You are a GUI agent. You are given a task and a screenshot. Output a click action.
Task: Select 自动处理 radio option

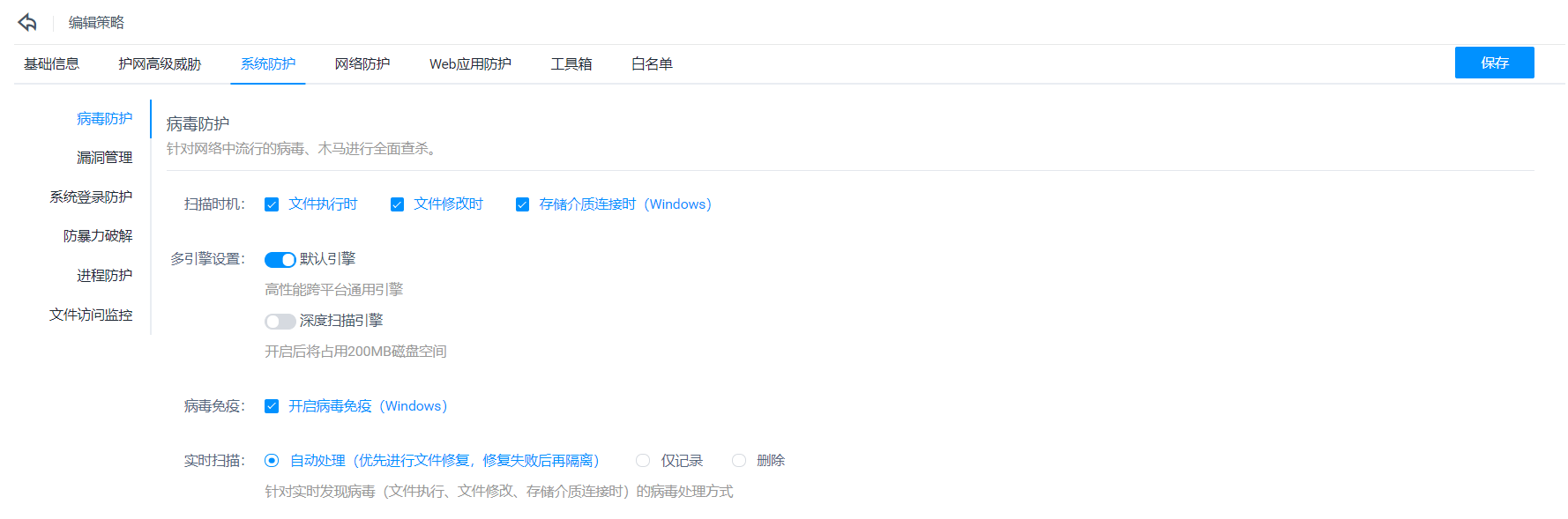pos(272,460)
